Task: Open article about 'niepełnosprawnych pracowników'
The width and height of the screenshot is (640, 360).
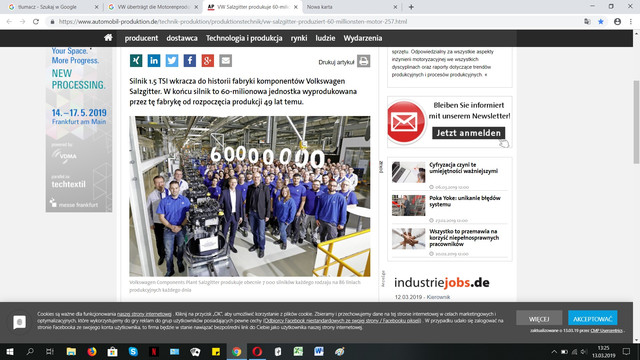Action: [x=464, y=238]
